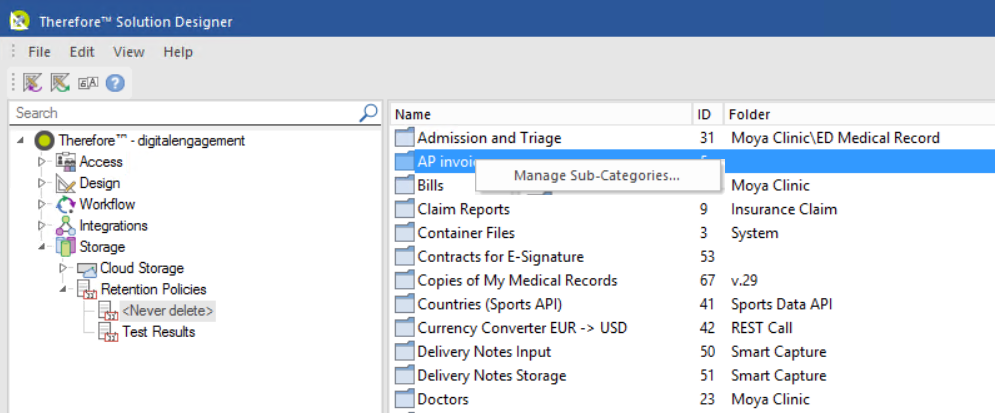995x413 pixels.
Task: Select the Doctors row name
Action: click(x=443, y=399)
